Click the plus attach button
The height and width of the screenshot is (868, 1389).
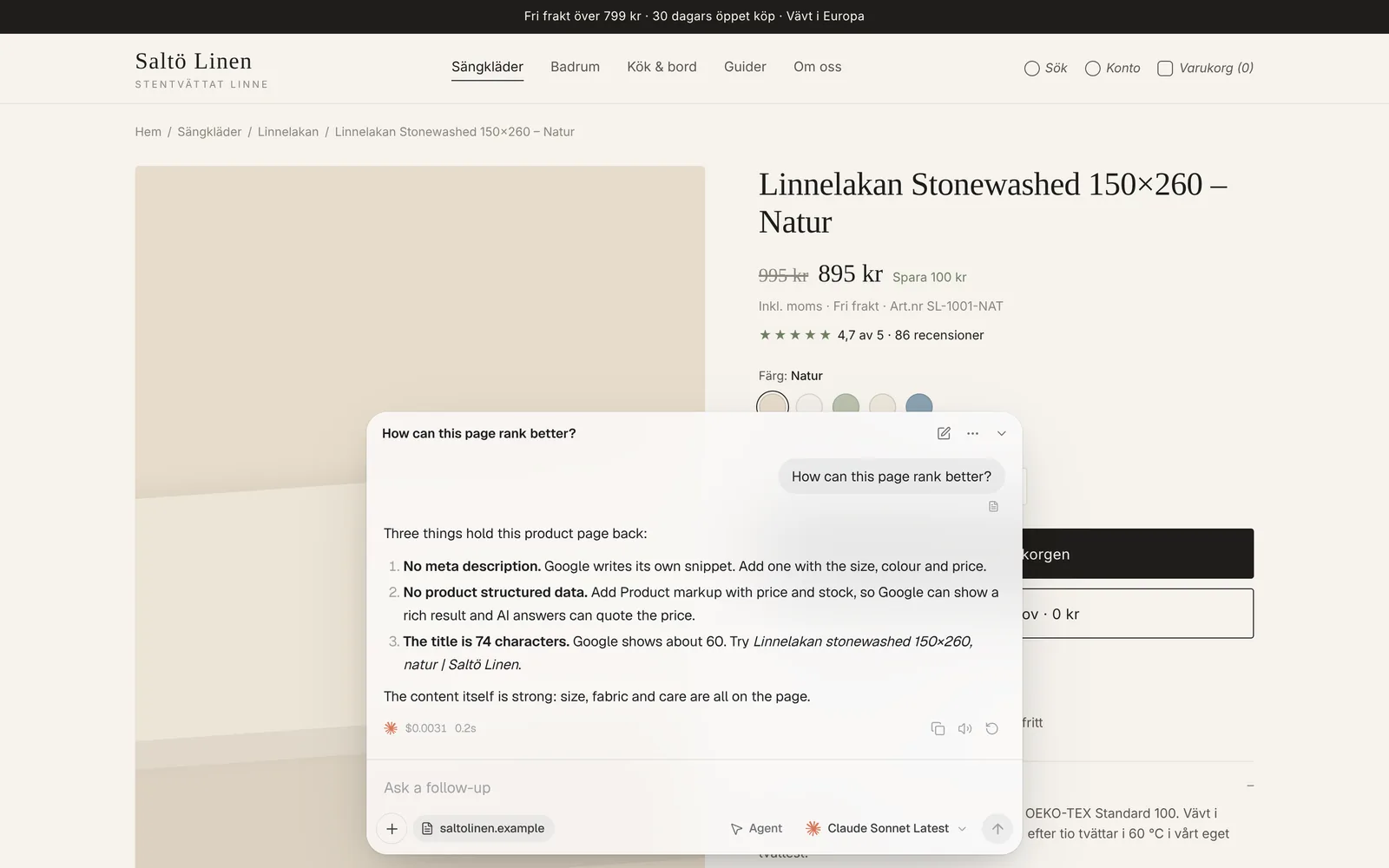coord(392,828)
